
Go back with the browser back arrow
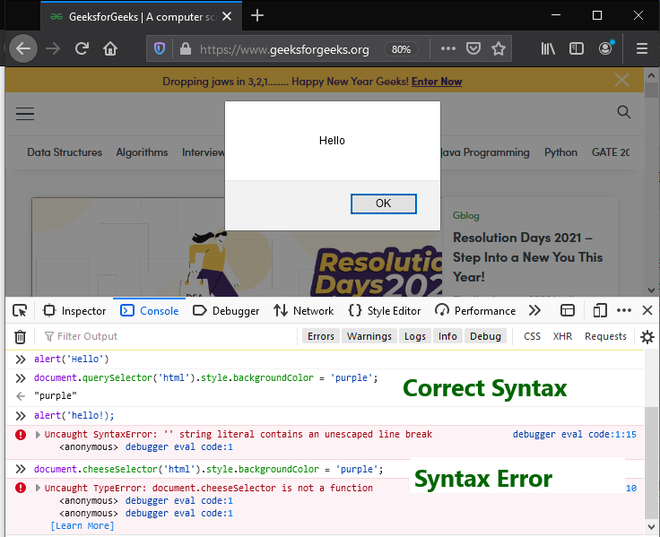point(23,49)
